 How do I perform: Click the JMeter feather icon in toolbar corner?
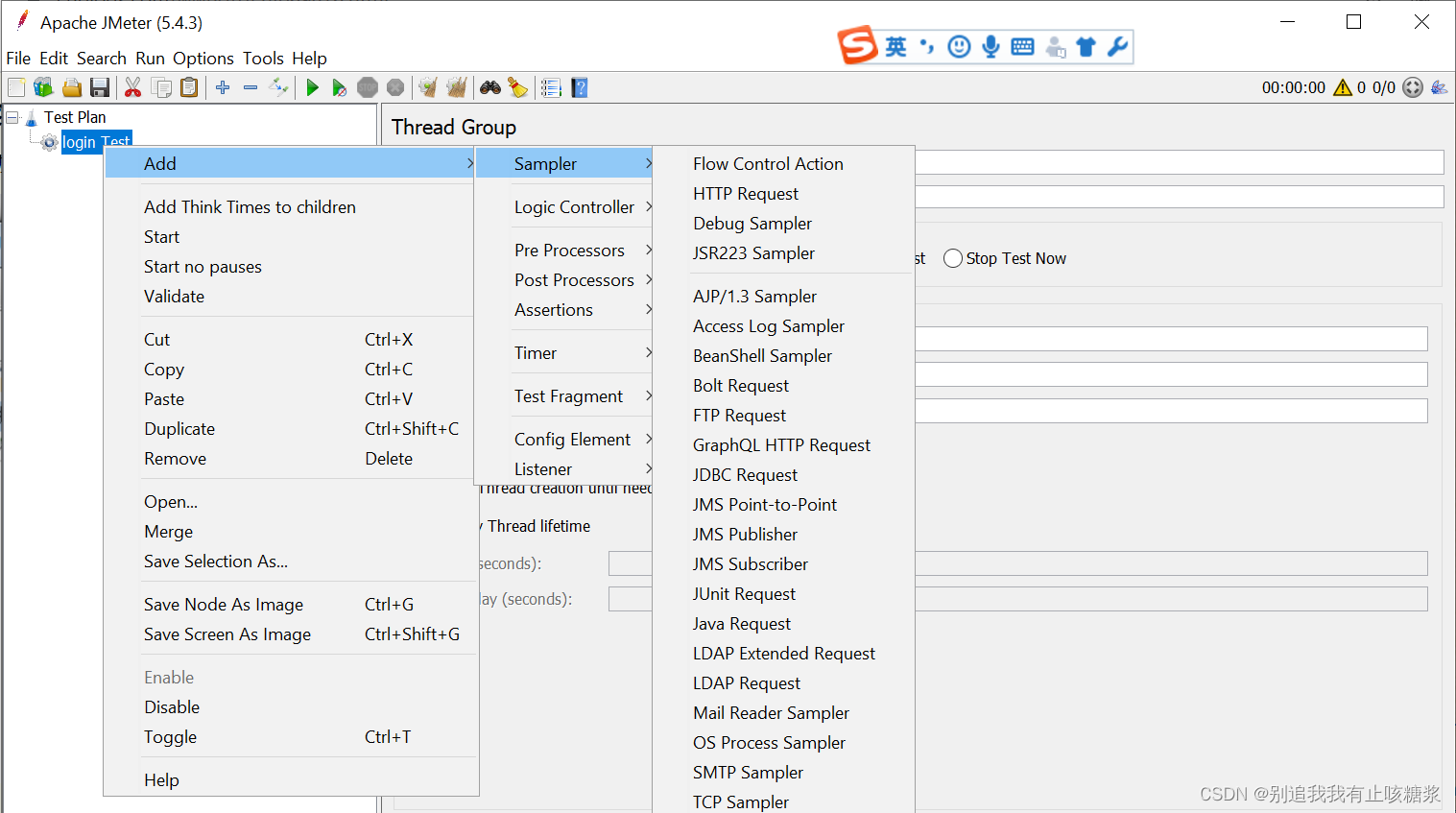[1439, 87]
